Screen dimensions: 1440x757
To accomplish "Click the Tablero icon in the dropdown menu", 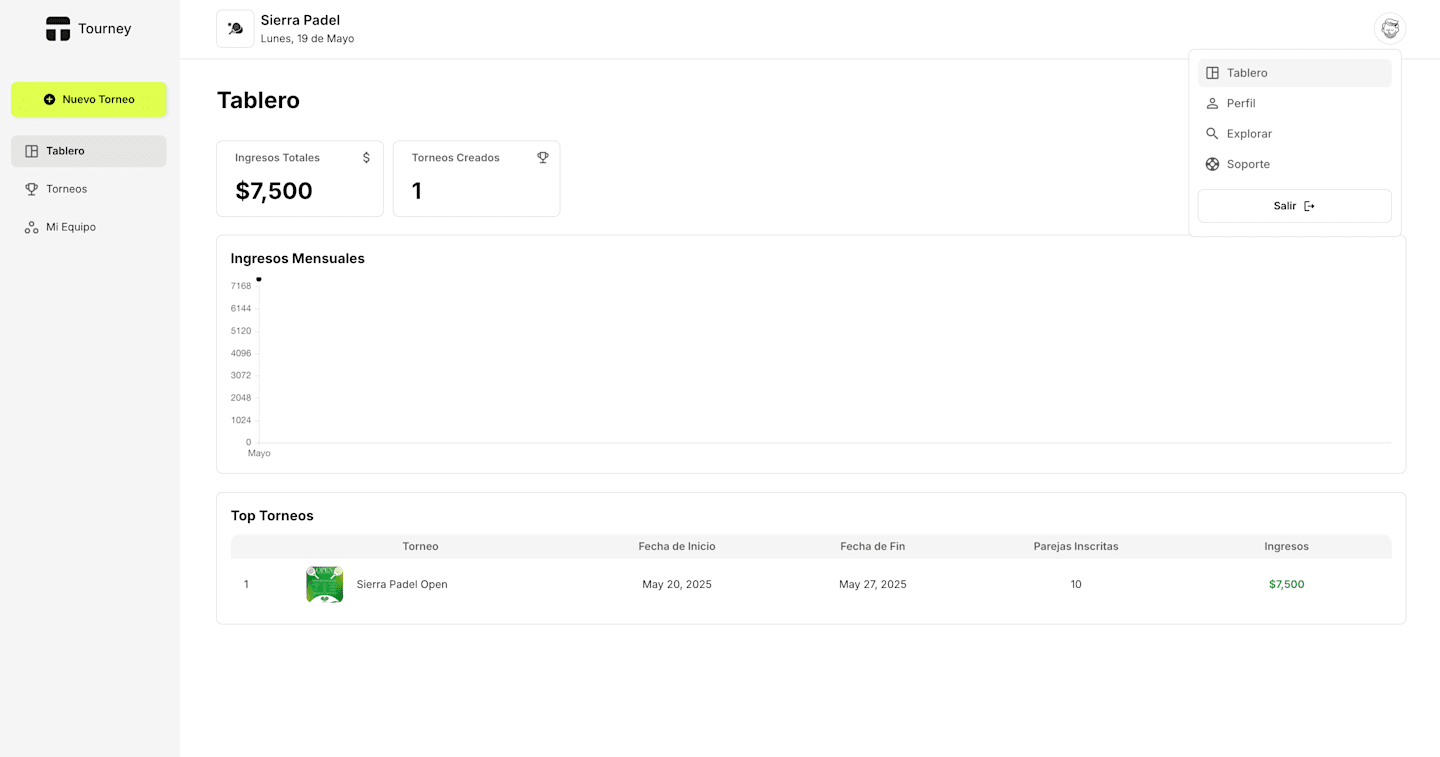I will tap(1212, 73).
